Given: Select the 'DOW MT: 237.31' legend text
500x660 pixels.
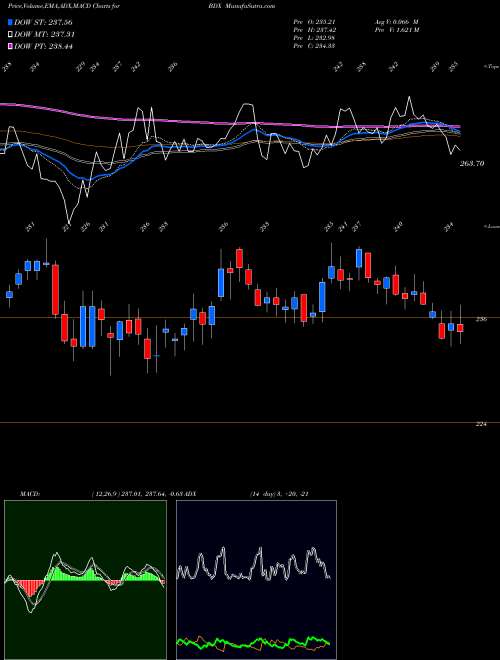Looking at the screenshot, I should tap(44, 34).
